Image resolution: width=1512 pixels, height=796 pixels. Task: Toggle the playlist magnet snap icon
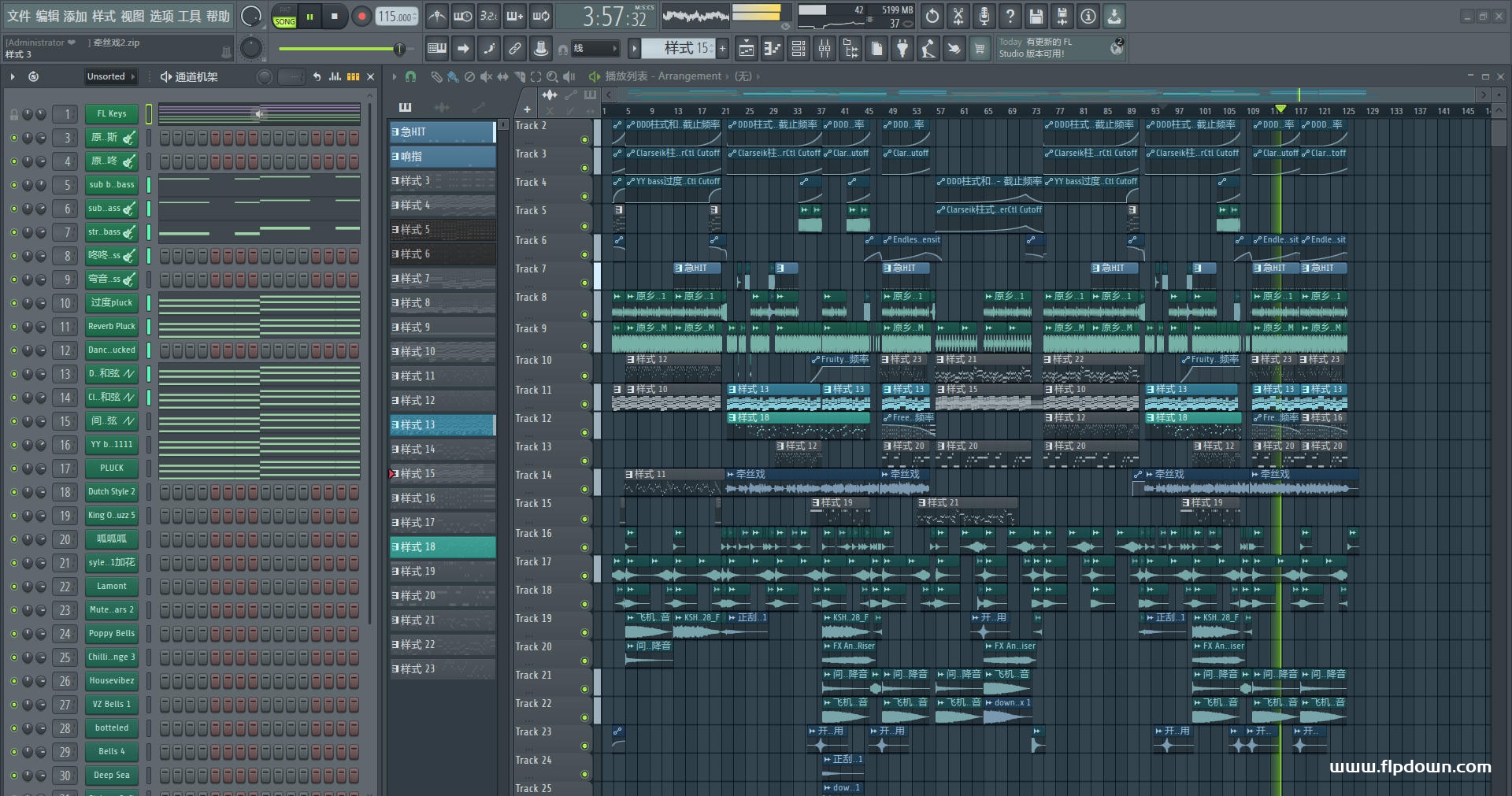(410, 76)
